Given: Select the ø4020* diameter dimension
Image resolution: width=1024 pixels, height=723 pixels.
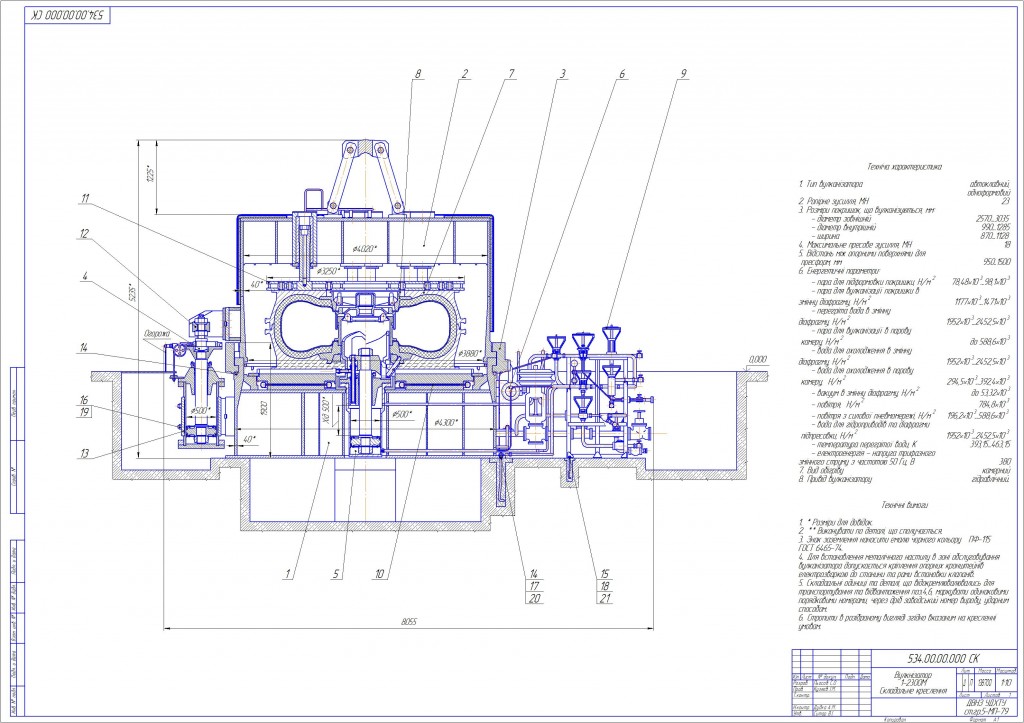Looking at the screenshot, I should point(365,249).
